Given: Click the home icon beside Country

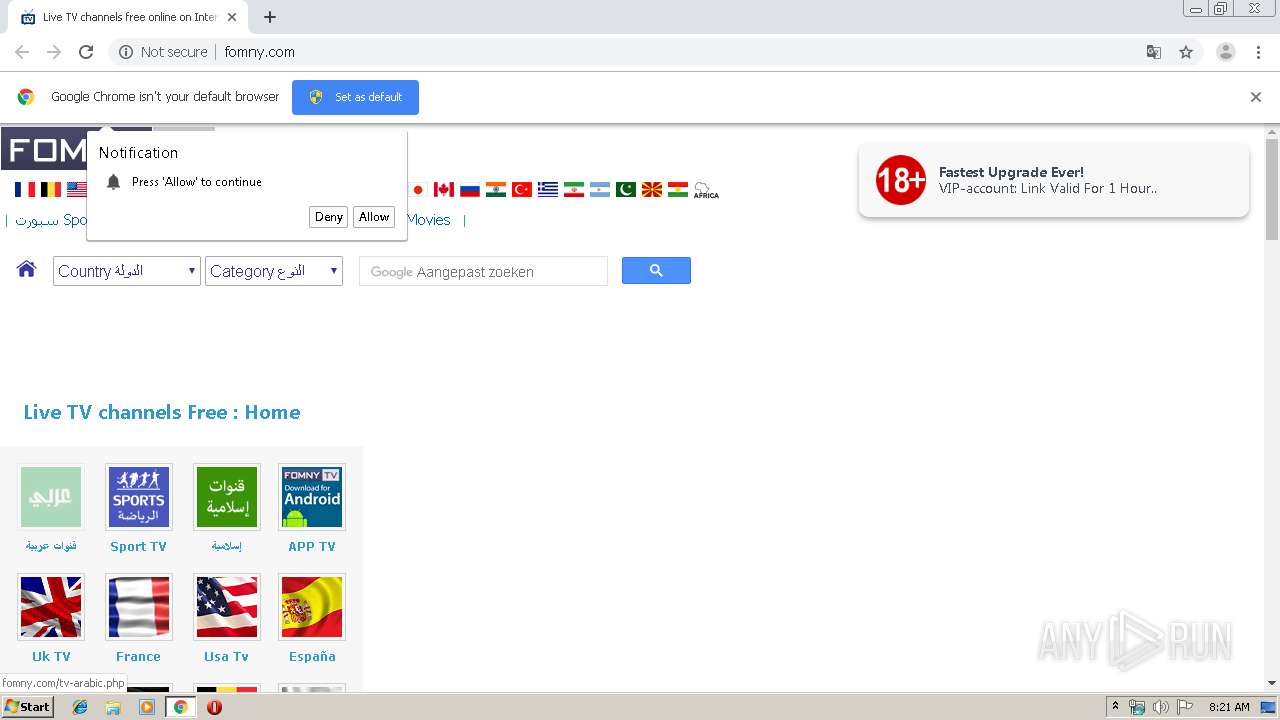Looking at the screenshot, I should click(x=27, y=269).
